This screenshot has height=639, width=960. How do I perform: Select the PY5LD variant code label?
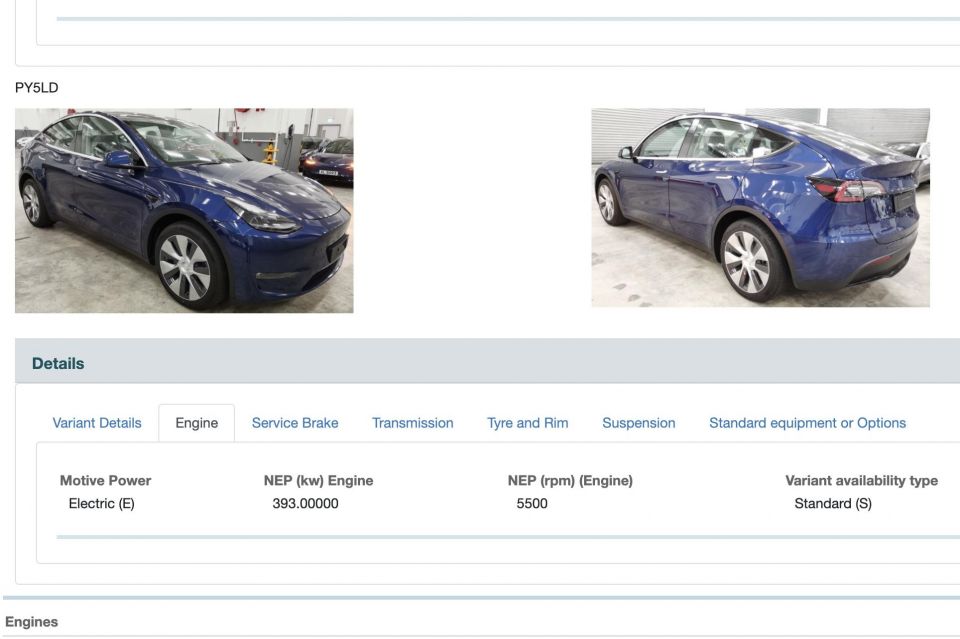[x=37, y=88]
